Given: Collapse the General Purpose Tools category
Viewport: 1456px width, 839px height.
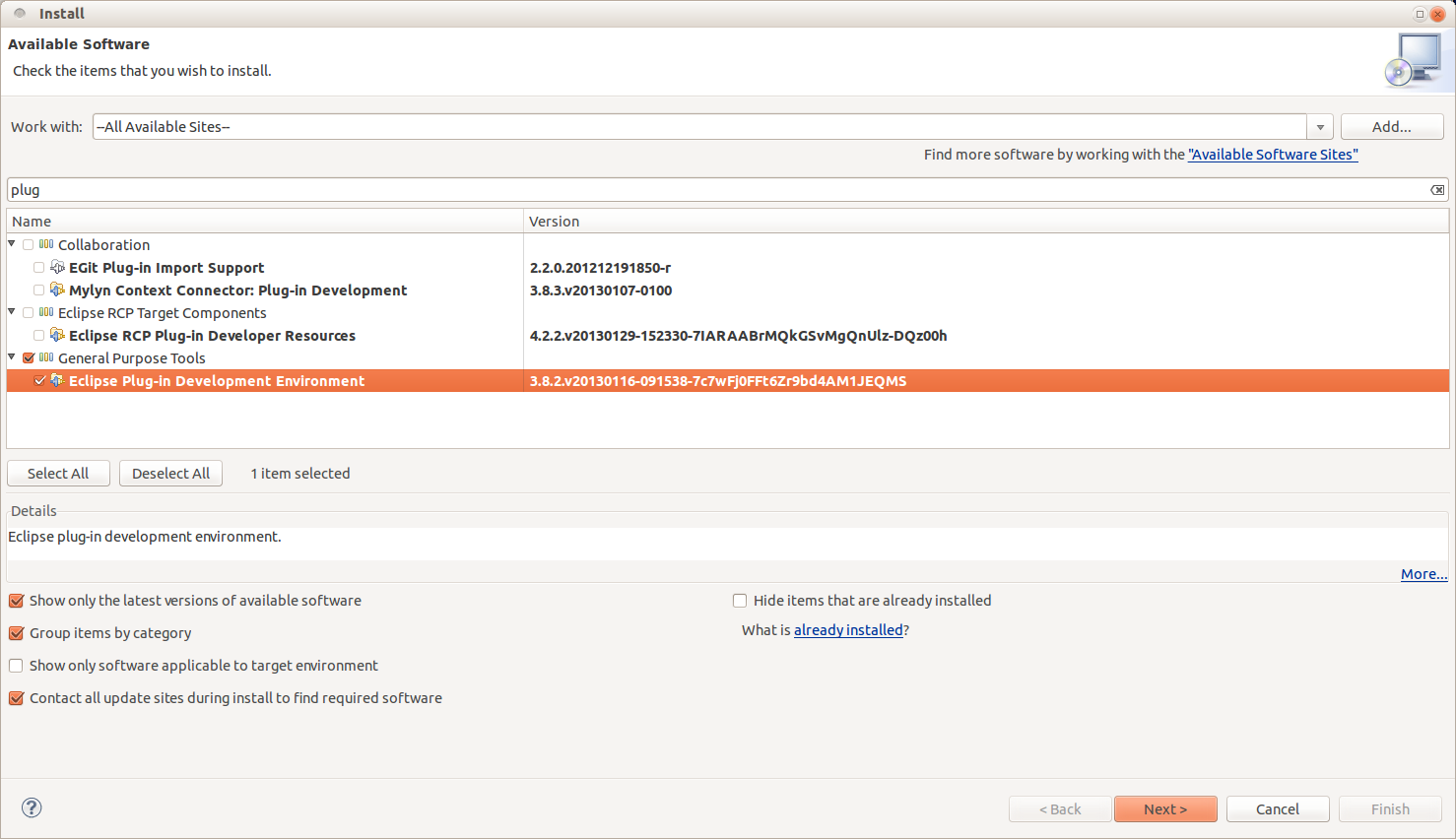Looking at the screenshot, I should click(x=12, y=356).
